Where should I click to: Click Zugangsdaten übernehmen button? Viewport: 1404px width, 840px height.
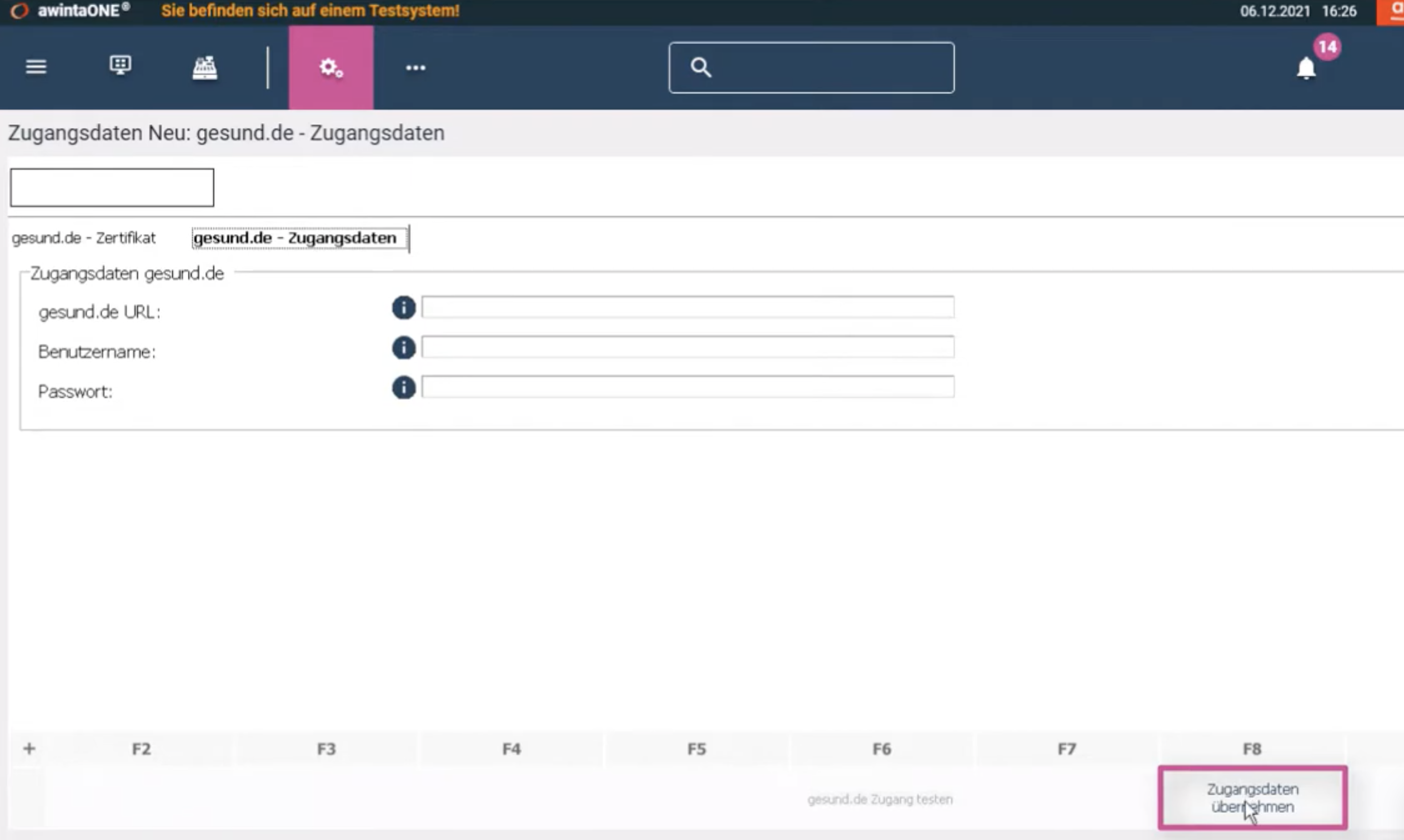[1252, 798]
